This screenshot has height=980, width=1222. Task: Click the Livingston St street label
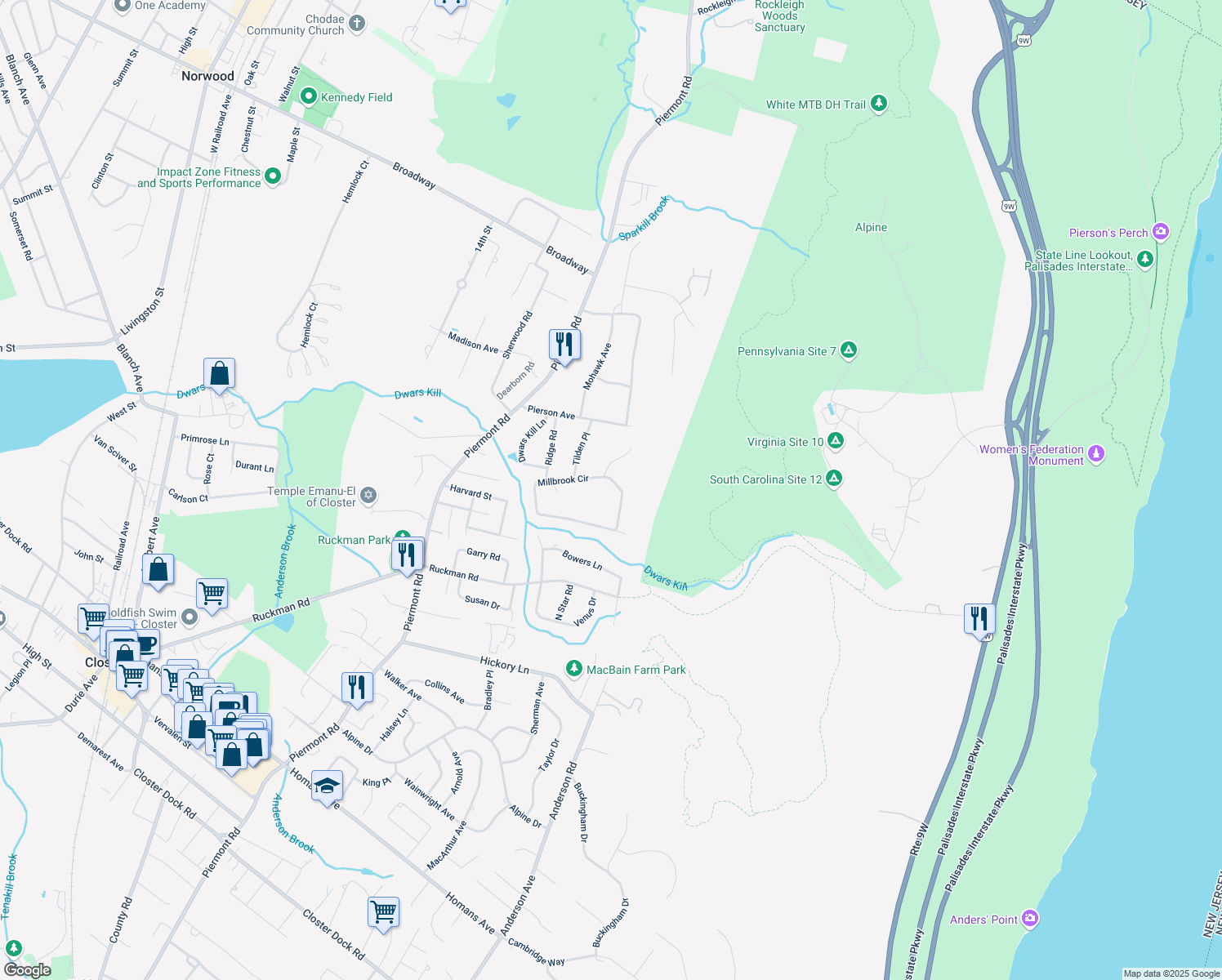143,310
